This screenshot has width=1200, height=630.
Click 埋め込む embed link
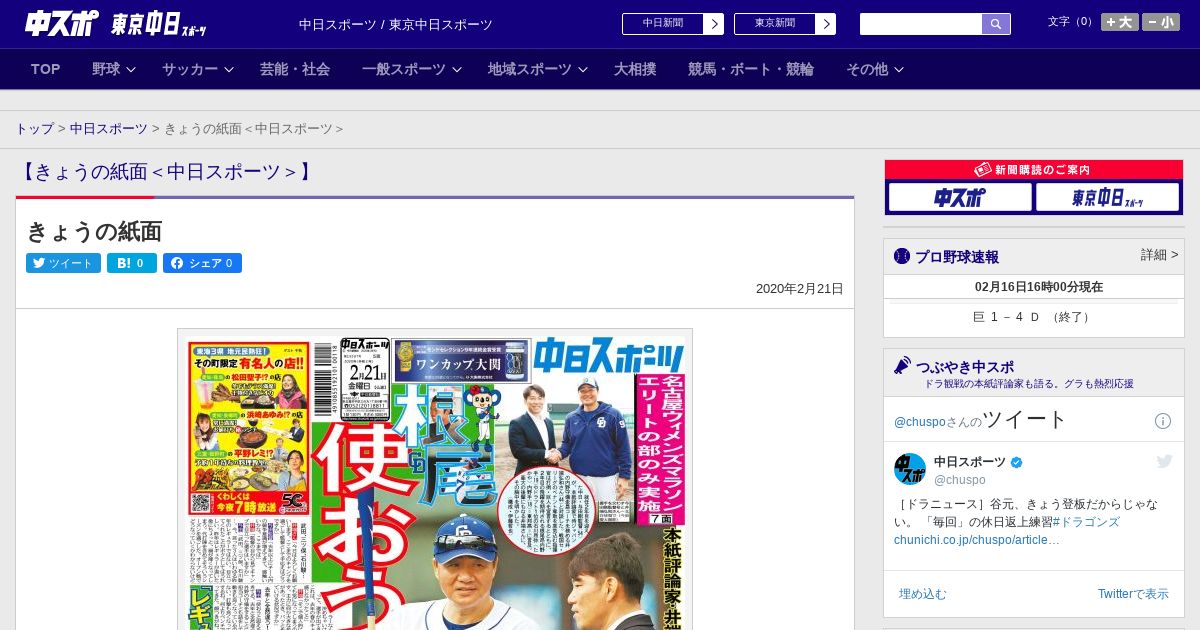point(922,594)
